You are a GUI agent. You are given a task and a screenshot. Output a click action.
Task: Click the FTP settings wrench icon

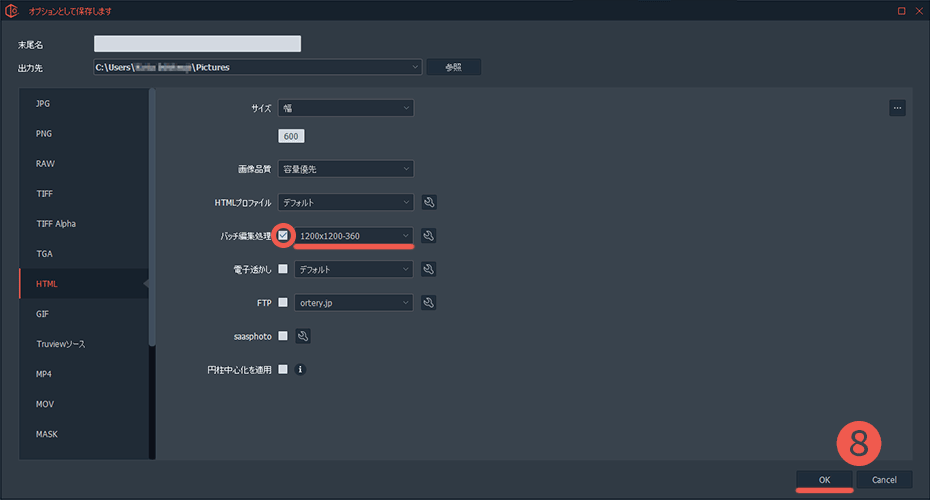(429, 302)
